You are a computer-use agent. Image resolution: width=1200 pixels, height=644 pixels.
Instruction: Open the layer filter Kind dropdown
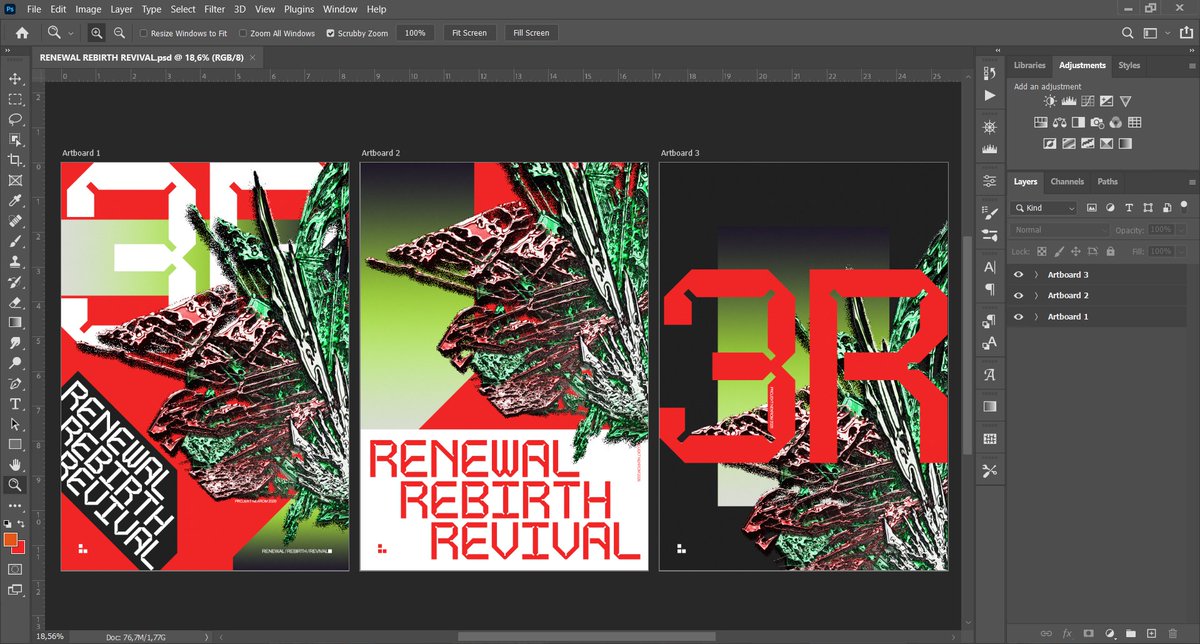point(1044,208)
